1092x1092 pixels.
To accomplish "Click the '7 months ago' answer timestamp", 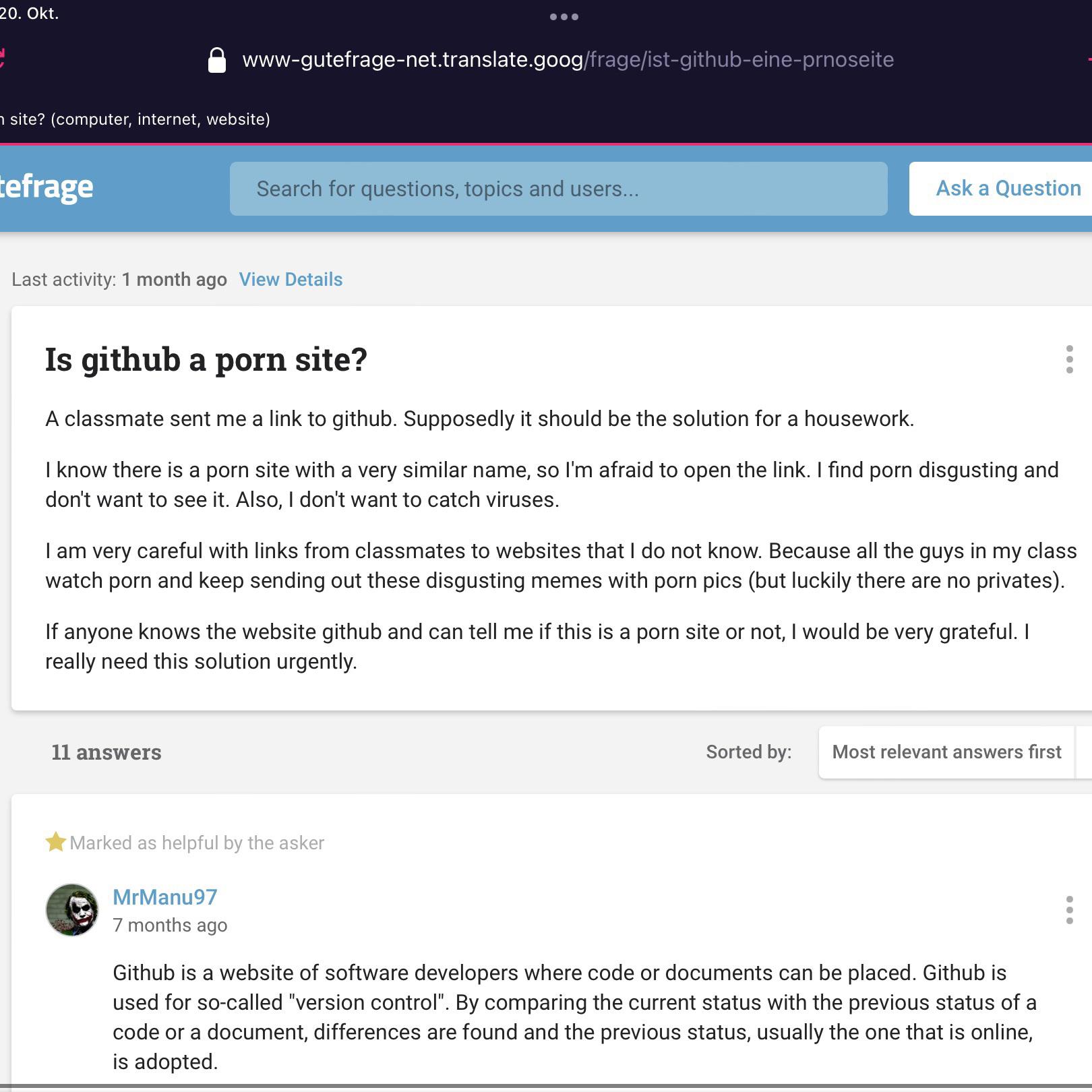I will [170, 926].
